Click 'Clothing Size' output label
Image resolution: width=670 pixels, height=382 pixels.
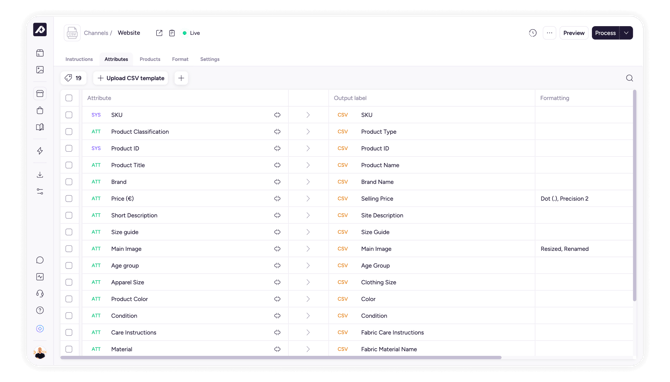(379, 282)
